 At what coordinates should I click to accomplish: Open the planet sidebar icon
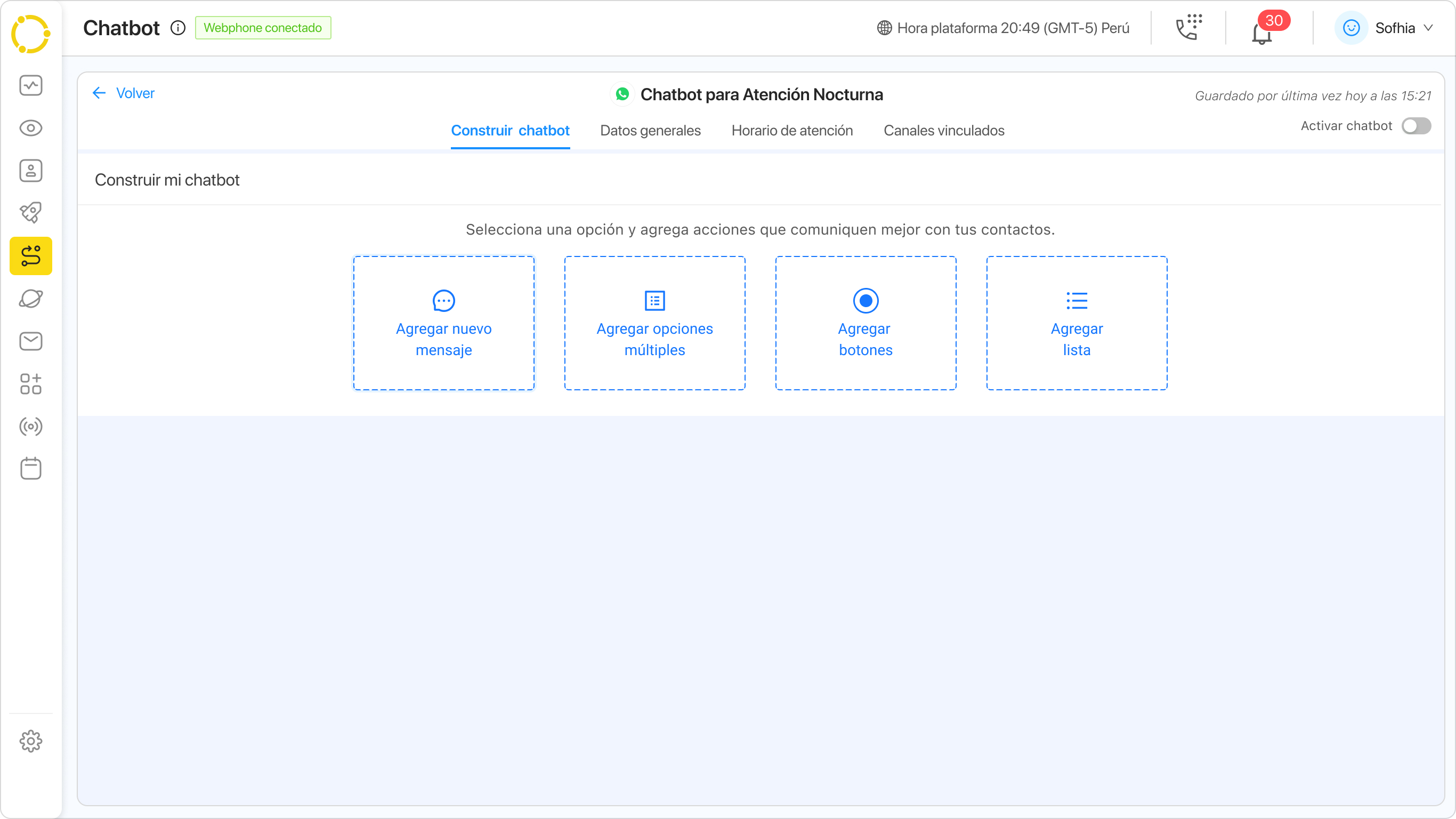point(30,299)
